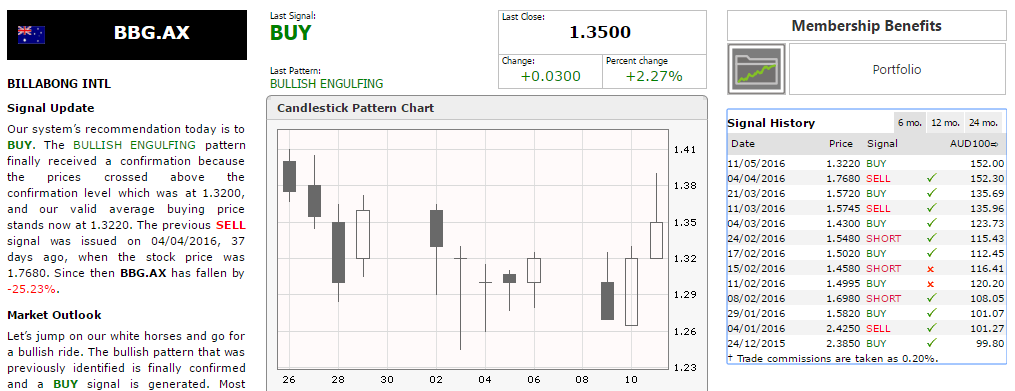Open the Portfolio membership benefit
The width and height of the screenshot is (1015, 391).
pos(897,69)
